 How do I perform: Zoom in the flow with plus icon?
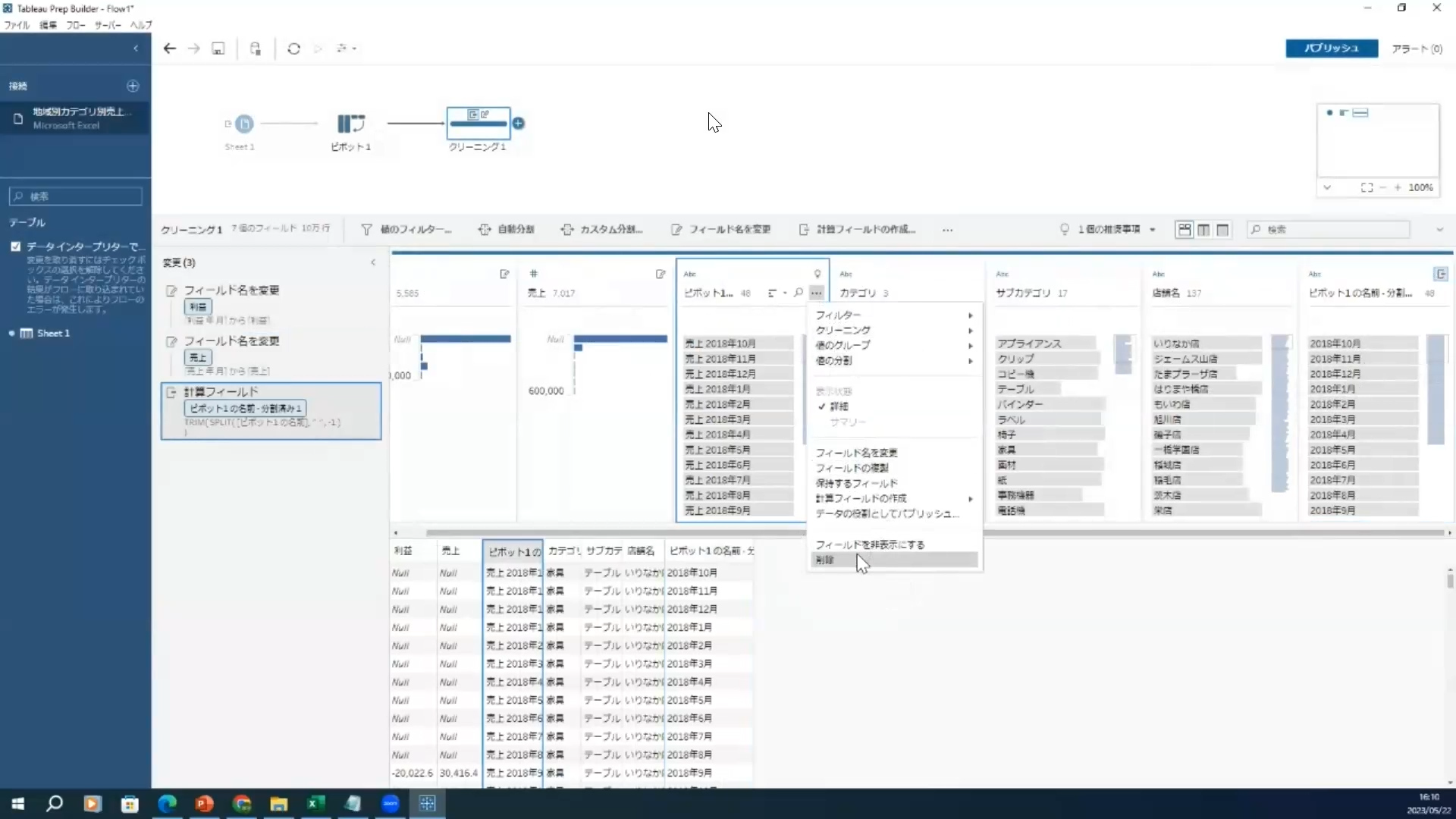click(1397, 187)
